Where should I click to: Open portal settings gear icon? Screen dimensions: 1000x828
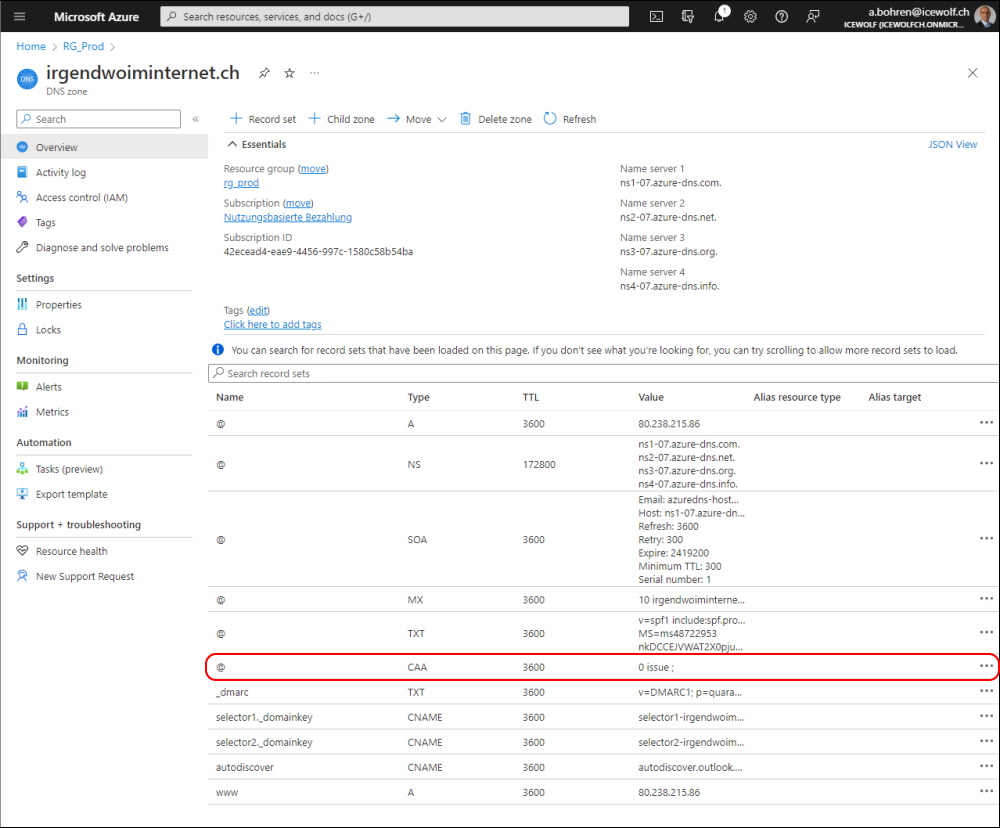[750, 17]
